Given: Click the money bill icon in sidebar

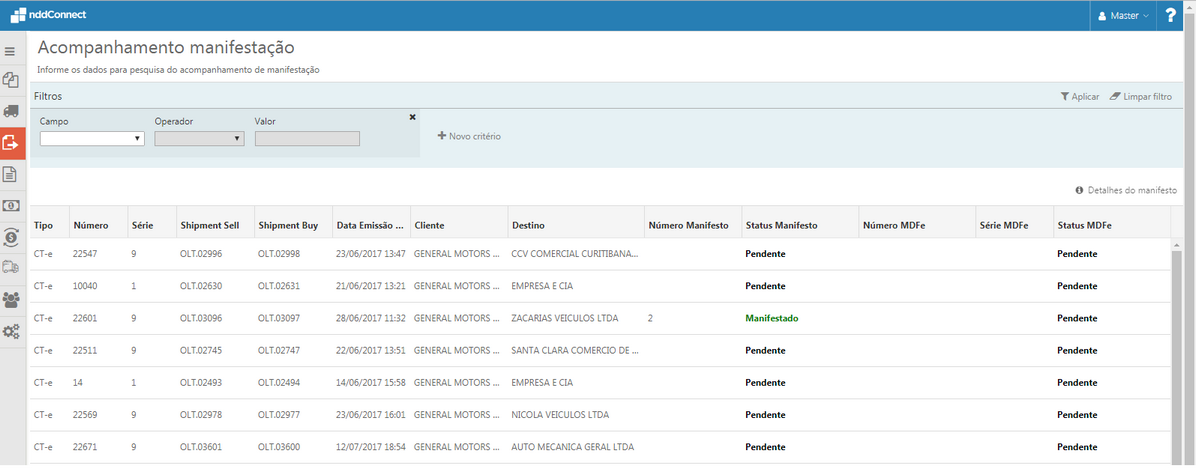Looking at the screenshot, I should [12, 206].
